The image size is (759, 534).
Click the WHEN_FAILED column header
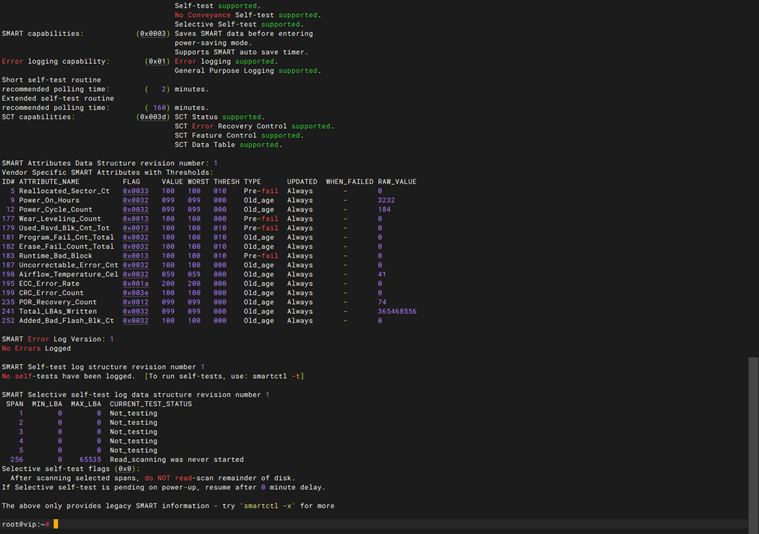point(349,182)
